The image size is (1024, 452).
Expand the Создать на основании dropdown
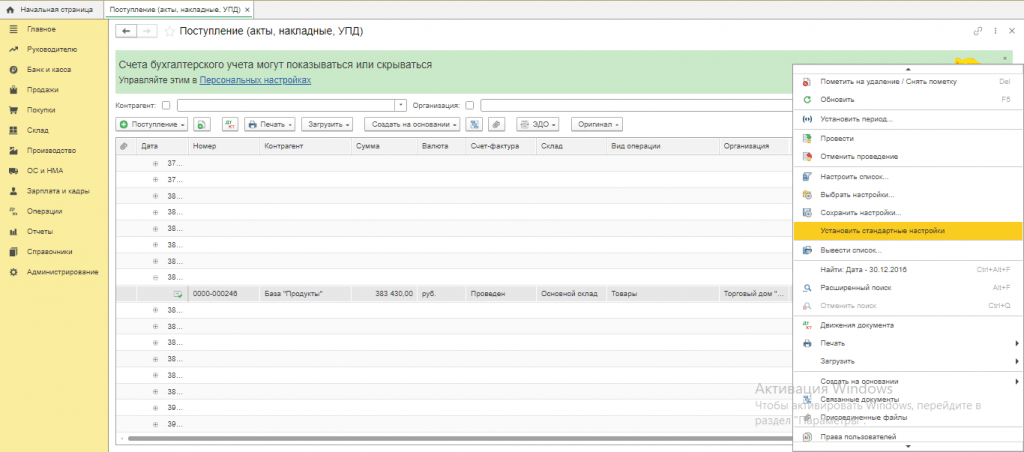click(x=411, y=125)
